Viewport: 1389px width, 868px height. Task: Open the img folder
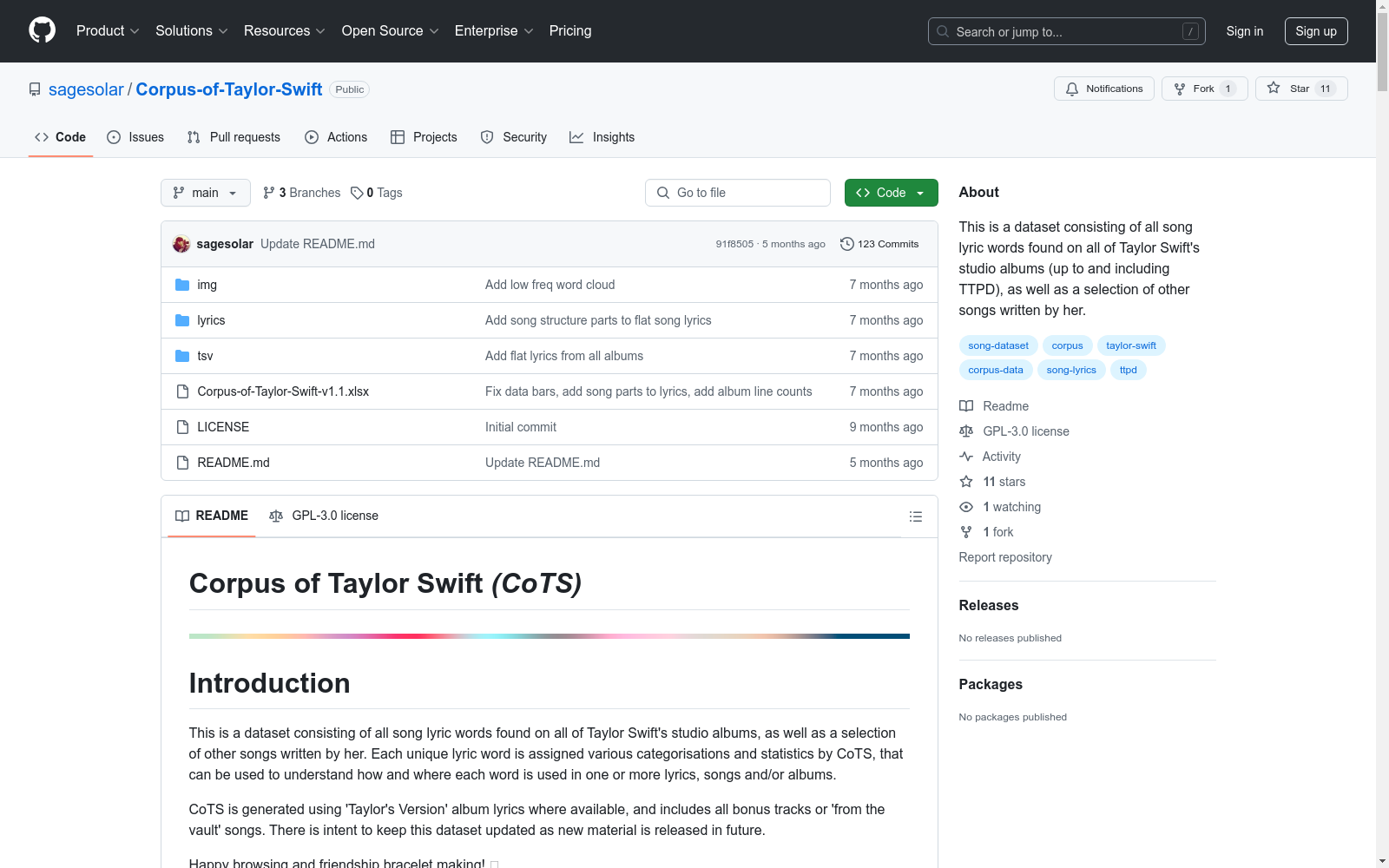[x=207, y=285]
